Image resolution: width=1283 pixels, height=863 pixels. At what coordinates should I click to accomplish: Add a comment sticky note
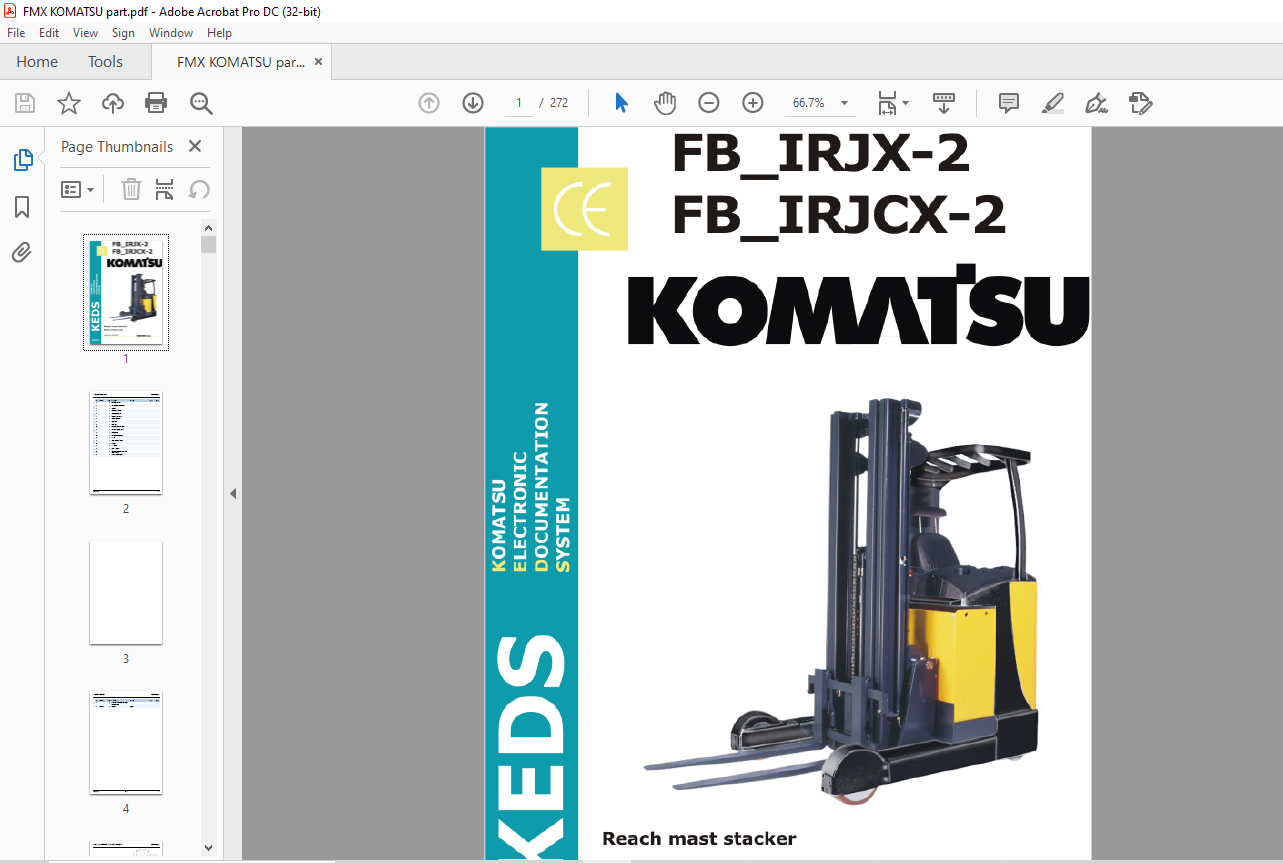1009,103
